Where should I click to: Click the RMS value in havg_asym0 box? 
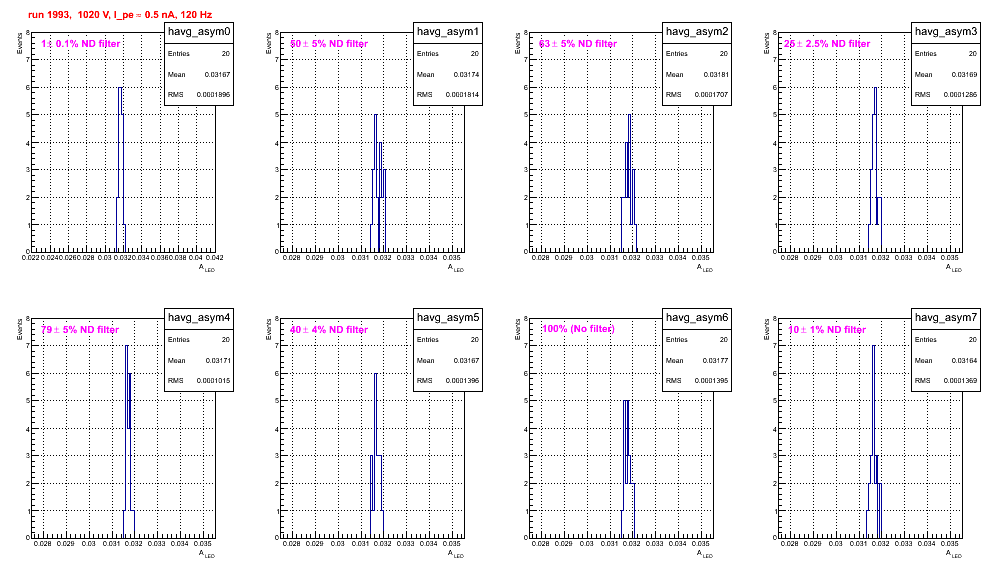point(213,95)
